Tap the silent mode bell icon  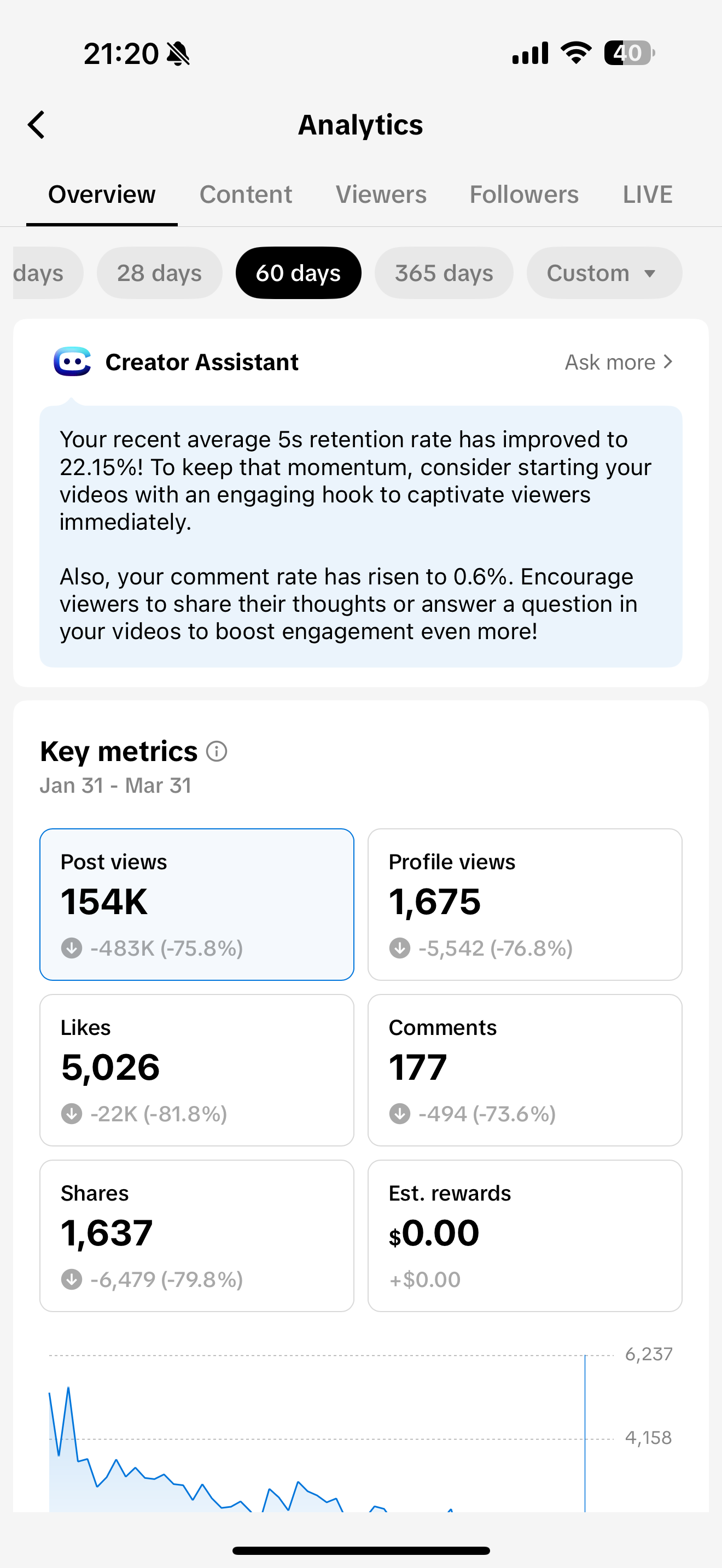178,54
